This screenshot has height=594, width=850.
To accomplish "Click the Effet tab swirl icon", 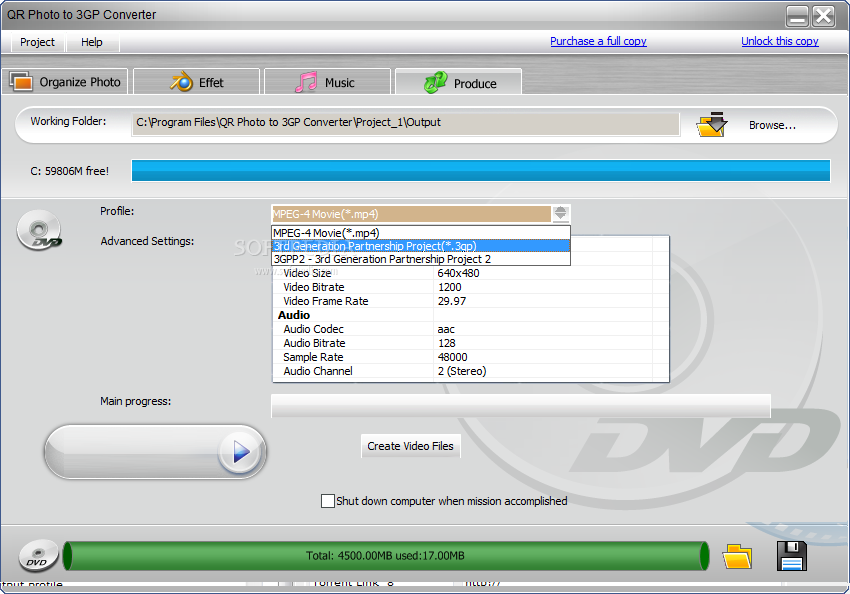I will tap(182, 82).
